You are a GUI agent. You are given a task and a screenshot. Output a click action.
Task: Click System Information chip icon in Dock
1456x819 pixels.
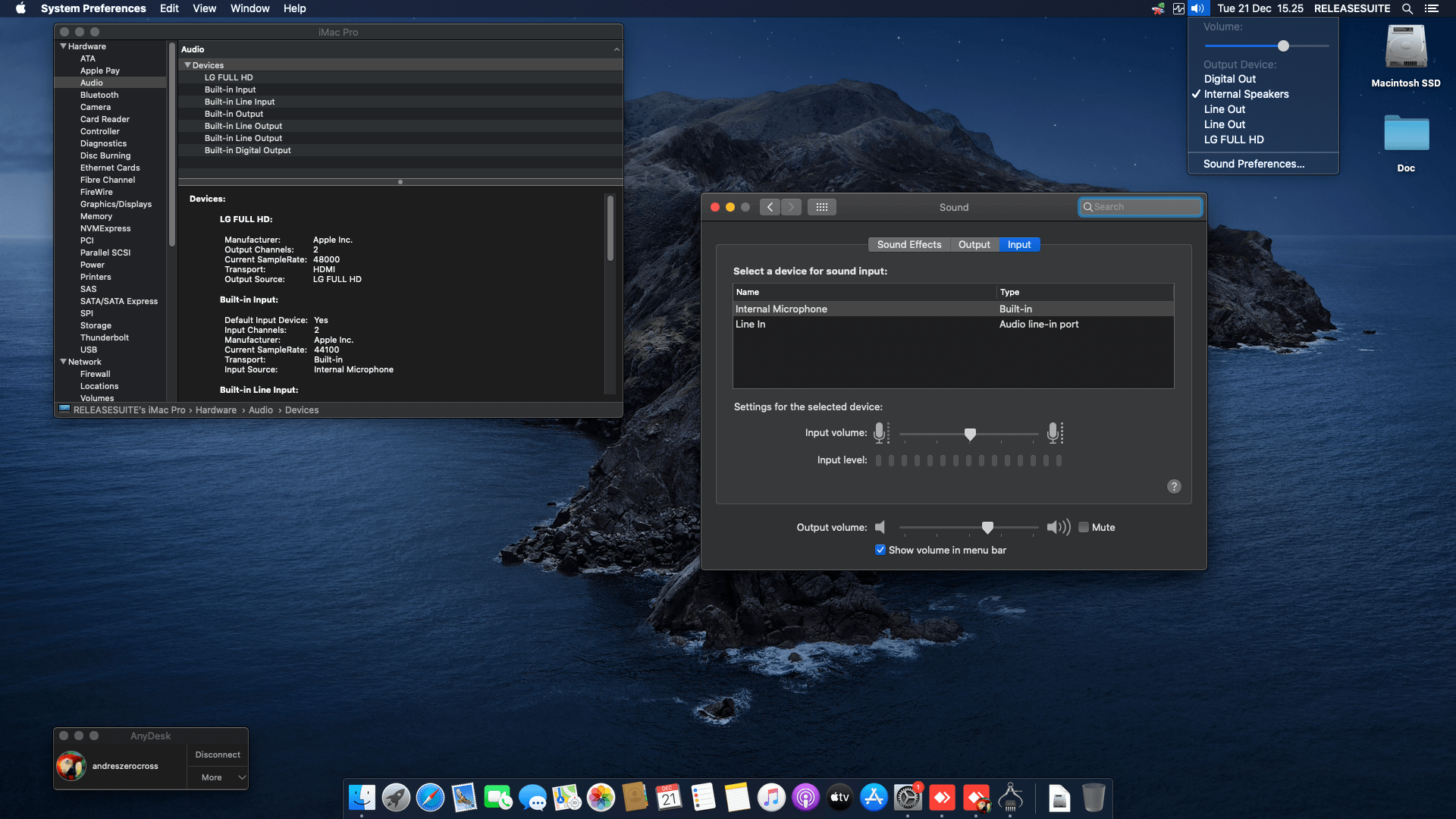coord(1010,798)
